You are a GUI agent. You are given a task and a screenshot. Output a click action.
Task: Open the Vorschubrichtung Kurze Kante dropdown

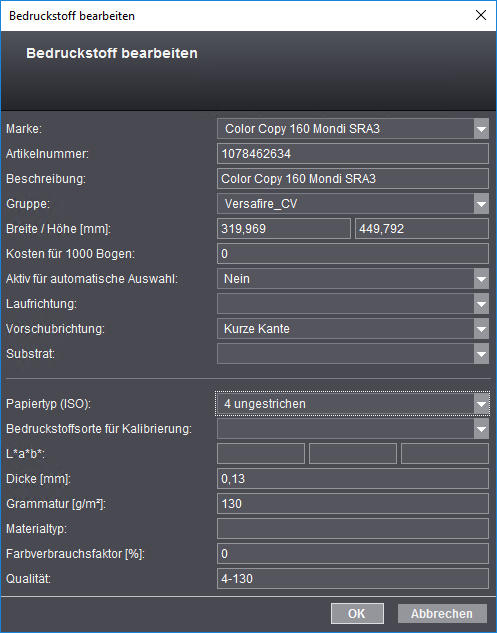click(481, 329)
